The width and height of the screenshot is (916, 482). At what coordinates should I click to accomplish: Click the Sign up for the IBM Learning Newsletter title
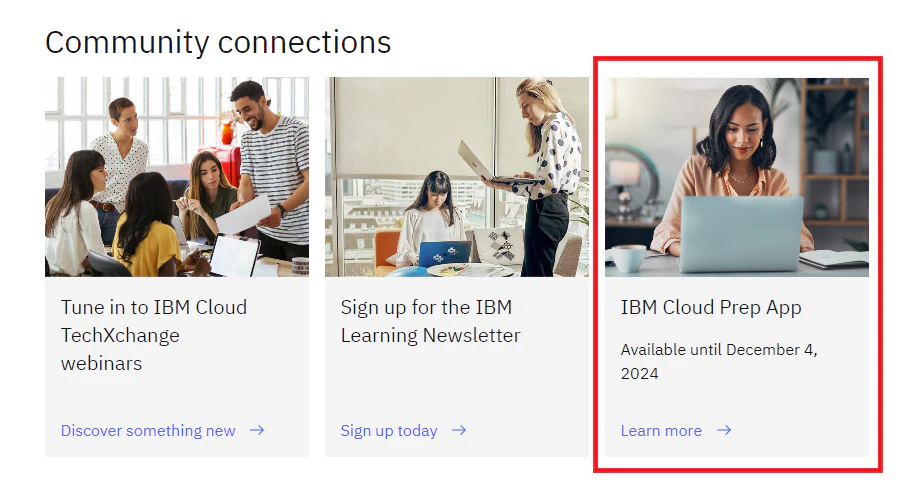pyautogui.click(x=431, y=321)
